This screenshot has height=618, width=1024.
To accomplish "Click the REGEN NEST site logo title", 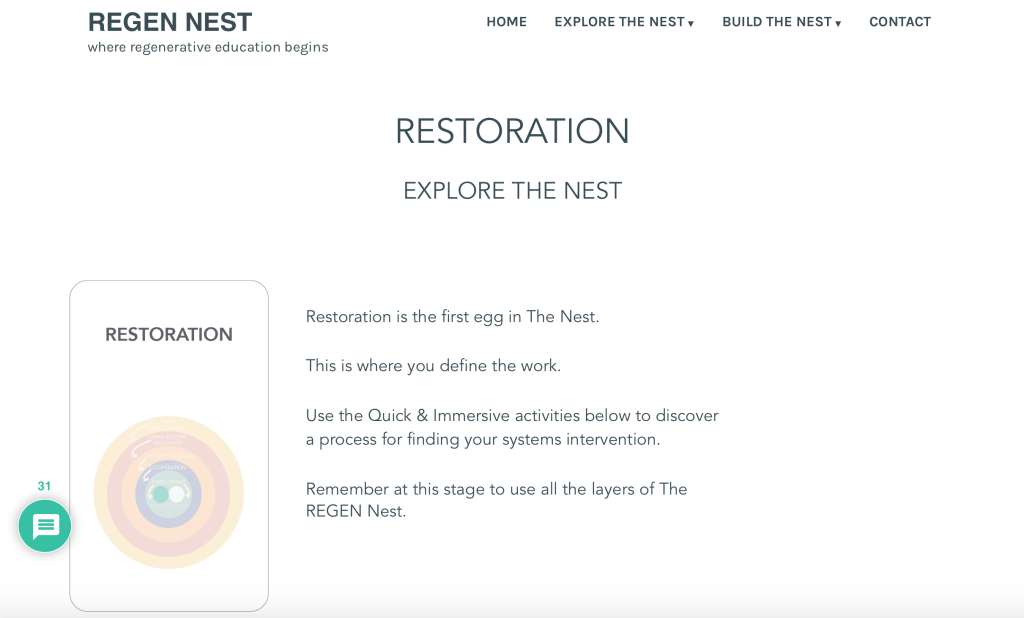I will (x=170, y=22).
